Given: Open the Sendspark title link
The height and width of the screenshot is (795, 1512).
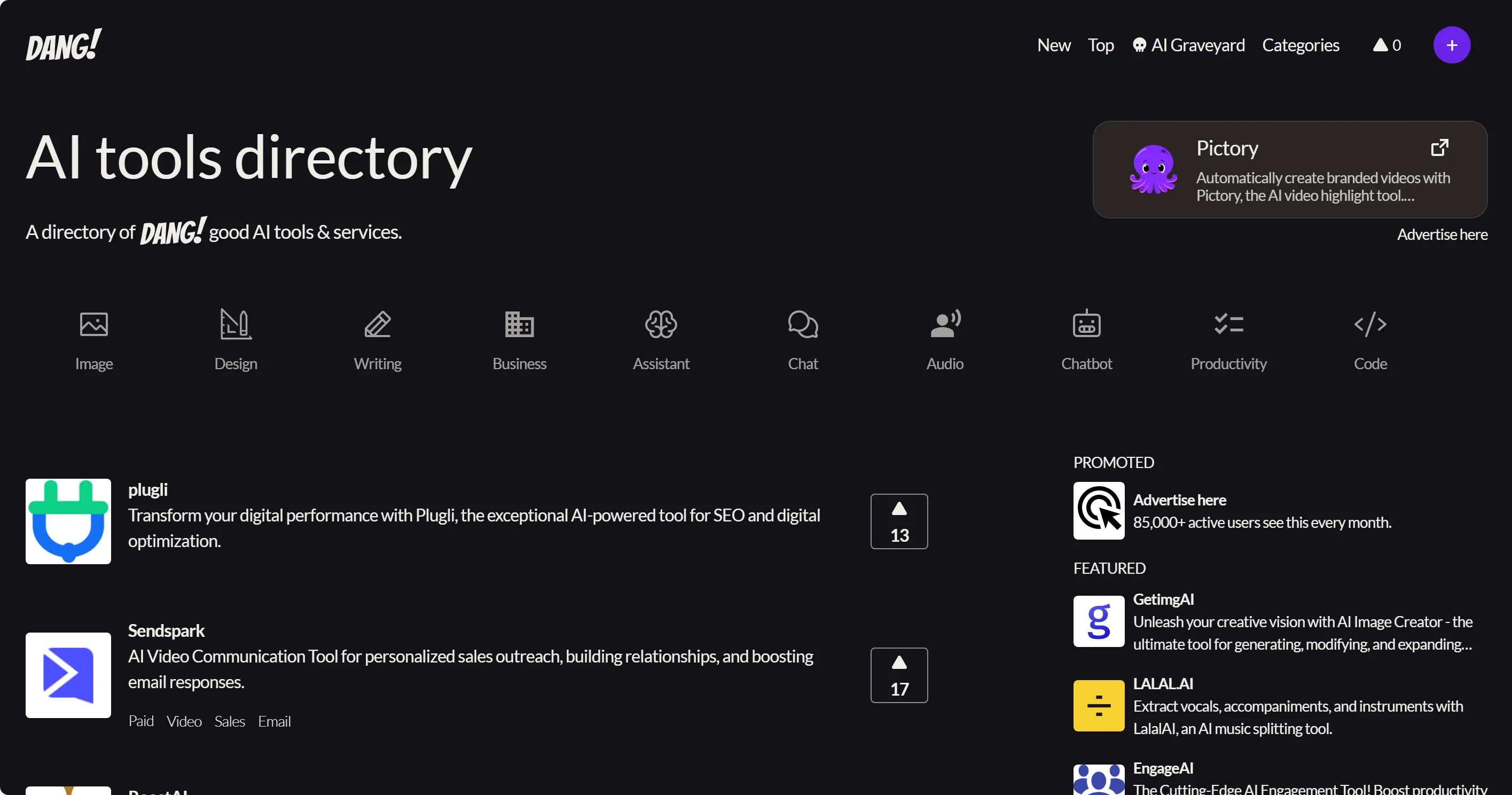Looking at the screenshot, I should (166, 630).
